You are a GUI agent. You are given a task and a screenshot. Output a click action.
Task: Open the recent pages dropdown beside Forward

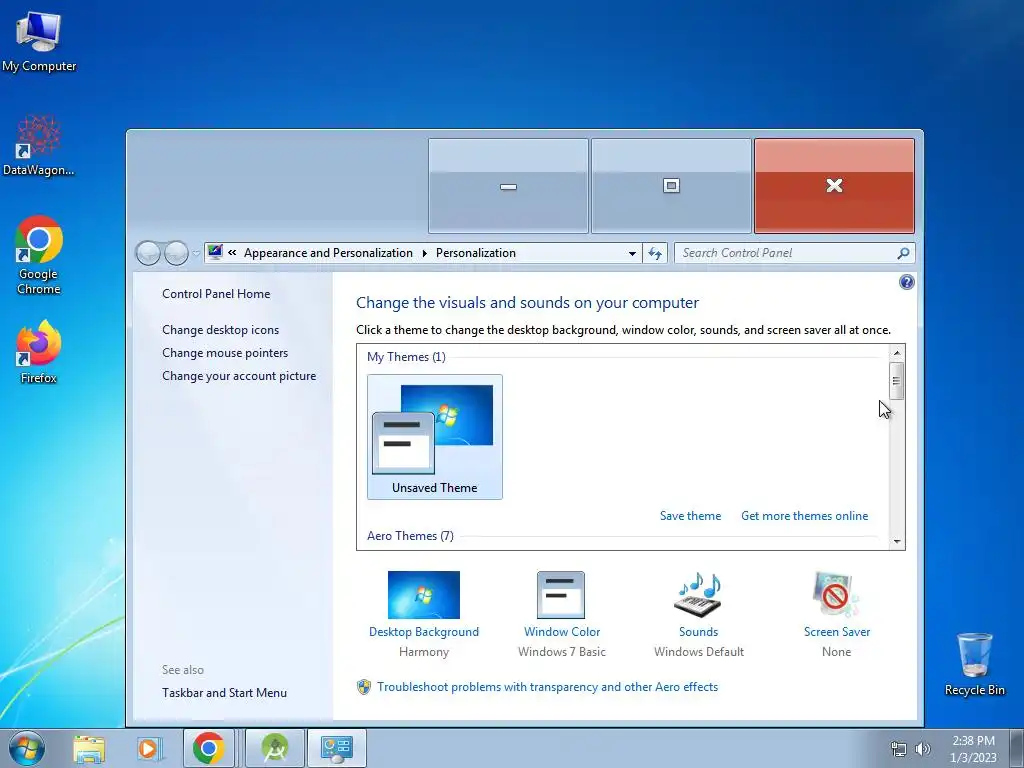pyautogui.click(x=196, y=253)
